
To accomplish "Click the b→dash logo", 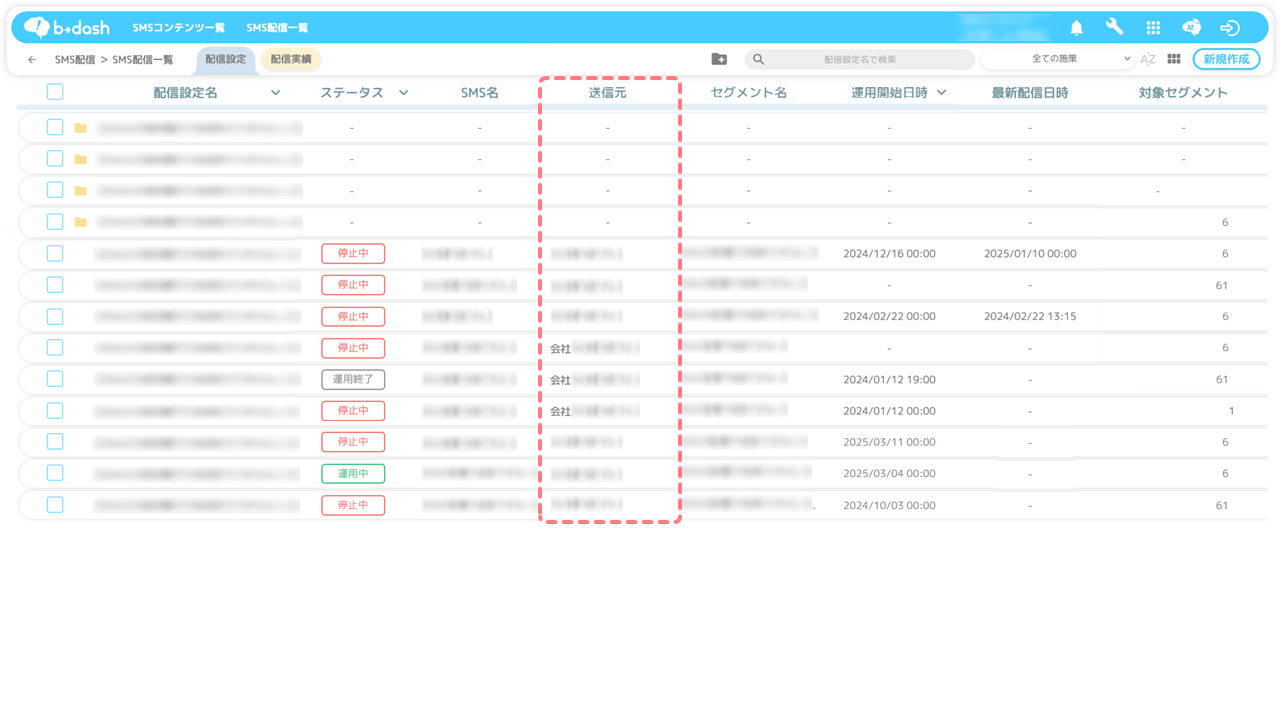I will (x=67, y=28).
